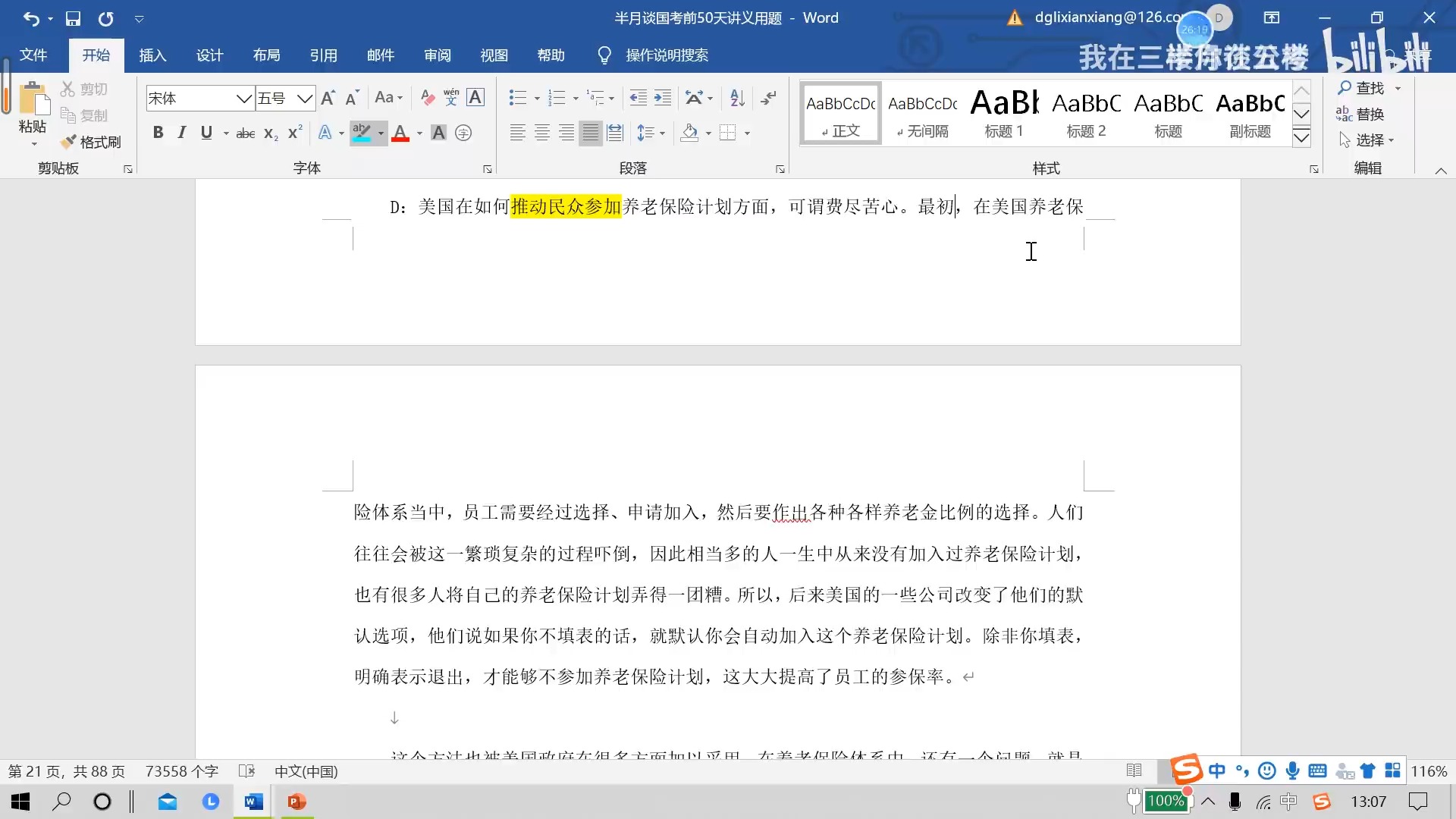Expand the styles gallery more arrow
Viewport: 1456px width, 819px height.
pos(1301,137)
